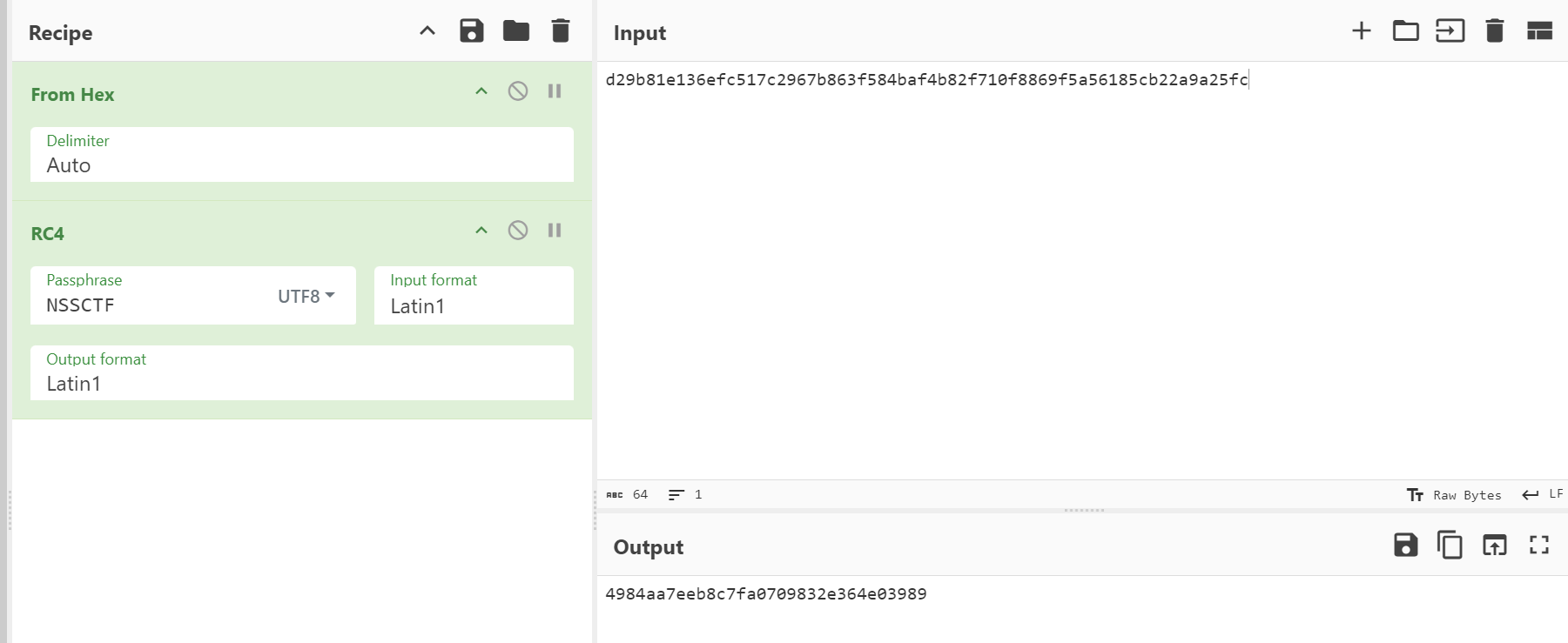
Task: Save the recipe with the disk icon
Action: pyautogui.click(x=471, y=31)
